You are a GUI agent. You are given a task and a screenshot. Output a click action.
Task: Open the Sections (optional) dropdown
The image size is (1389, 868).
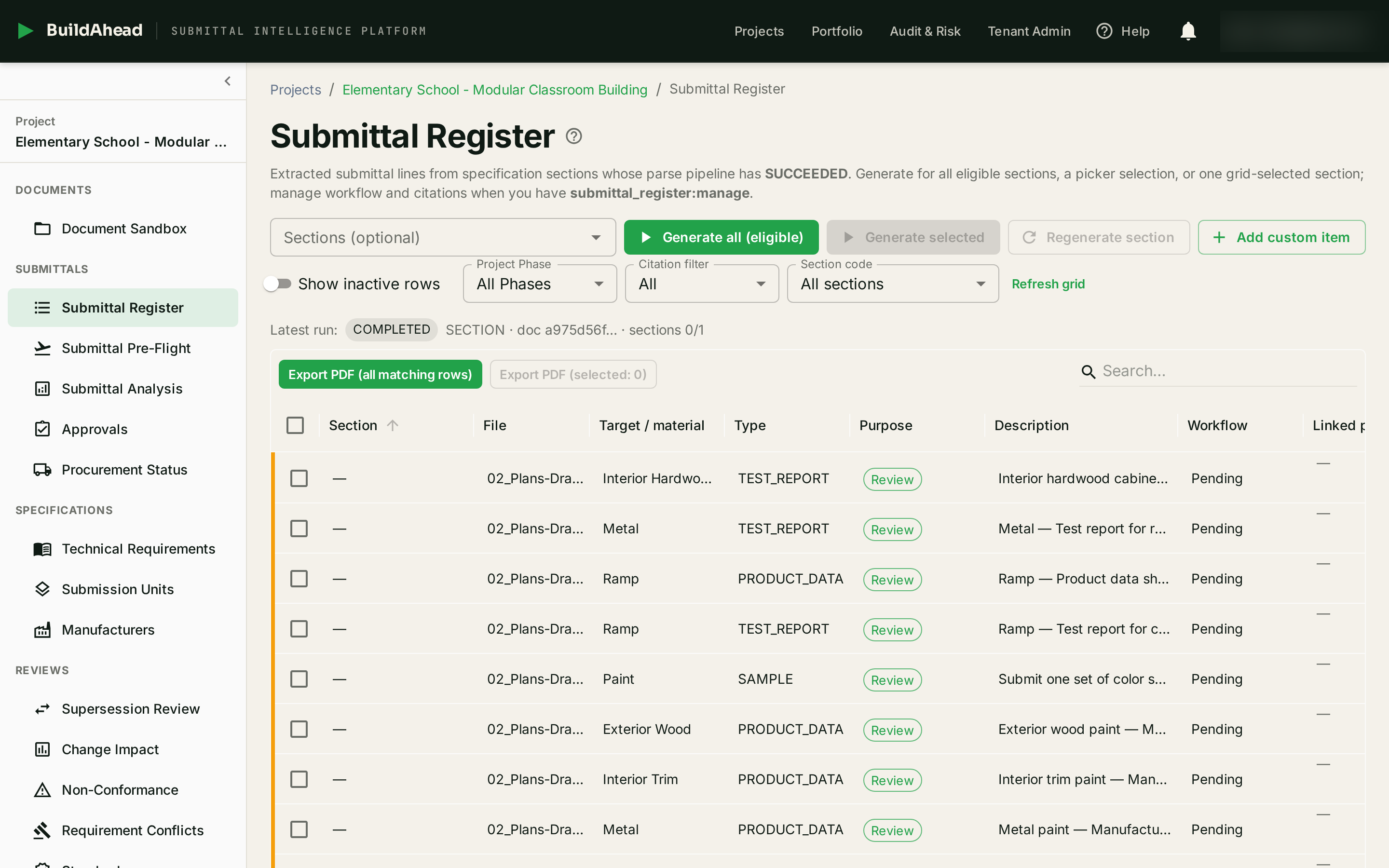coord(443,237)
